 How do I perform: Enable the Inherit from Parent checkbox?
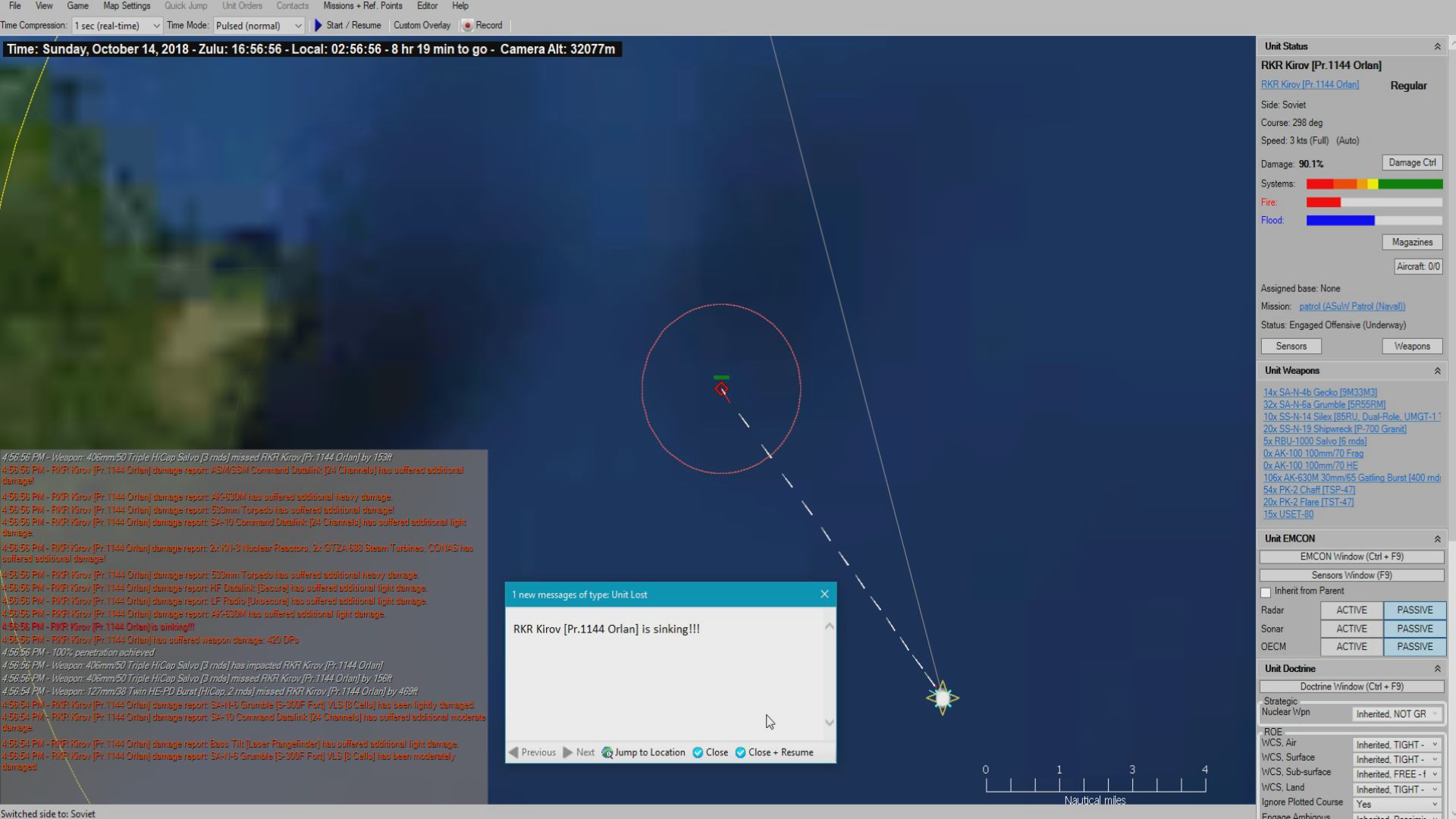[1266, 592]
